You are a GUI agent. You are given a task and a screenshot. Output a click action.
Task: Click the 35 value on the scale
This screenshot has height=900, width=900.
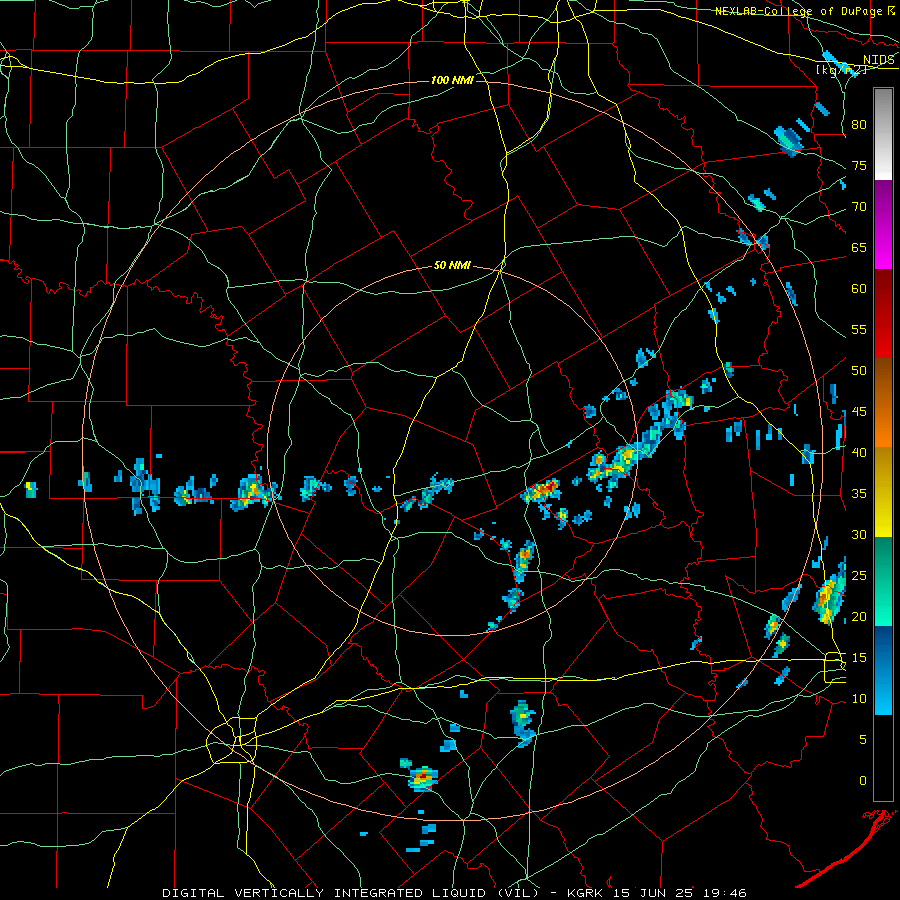(x=859, y=494)
